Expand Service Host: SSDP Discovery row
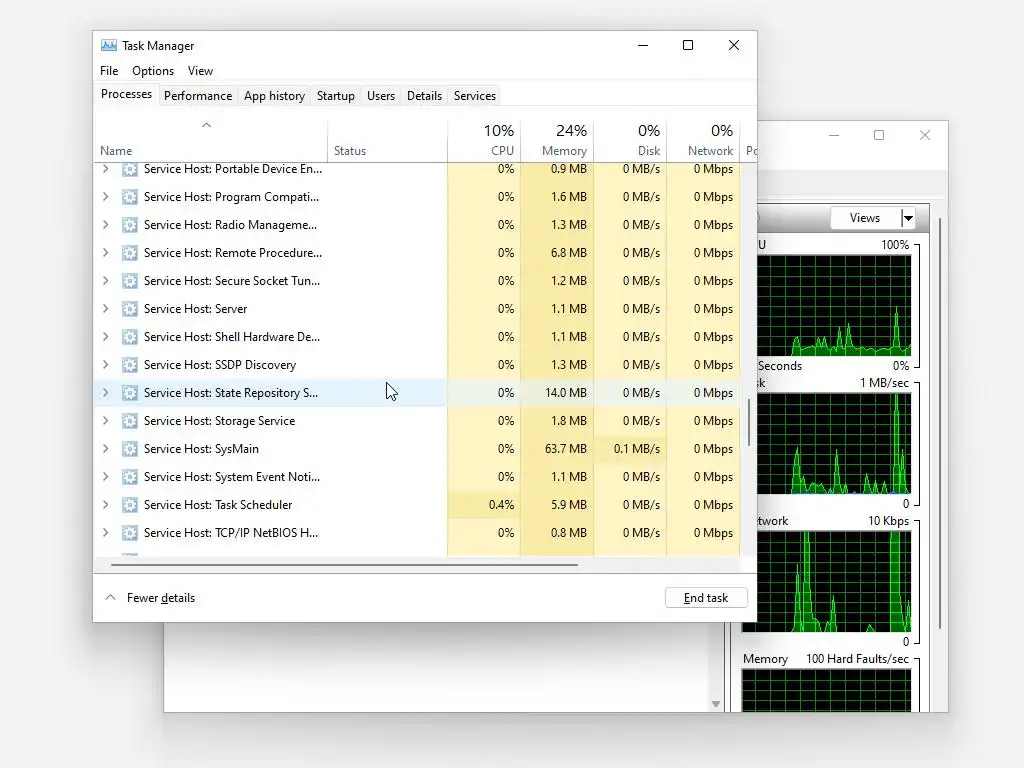The height and width of the screenshot is (768, 1024). (106, 365)
